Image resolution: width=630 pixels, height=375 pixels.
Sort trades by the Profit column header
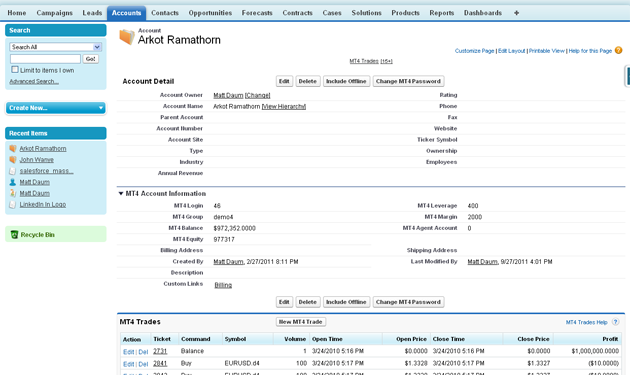pyautogui.click(x=610, y=339)
